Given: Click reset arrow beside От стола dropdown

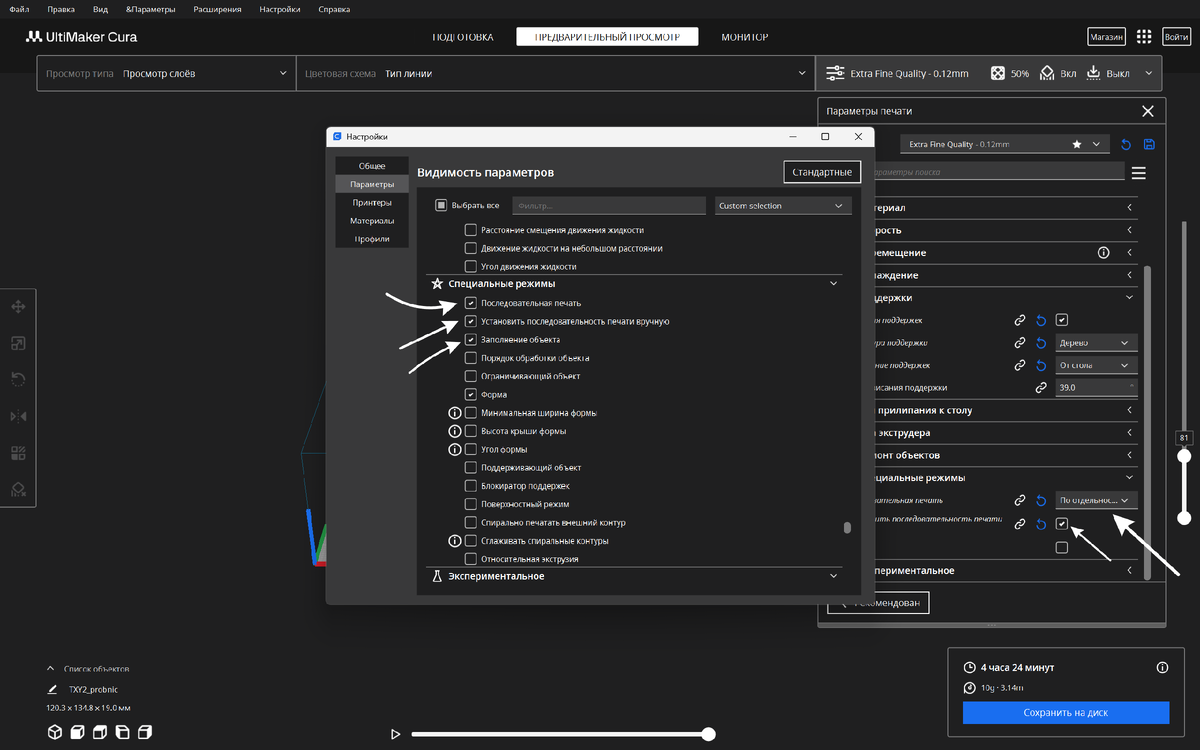Looking at the screenshot, I should (x=1041, y=366).
